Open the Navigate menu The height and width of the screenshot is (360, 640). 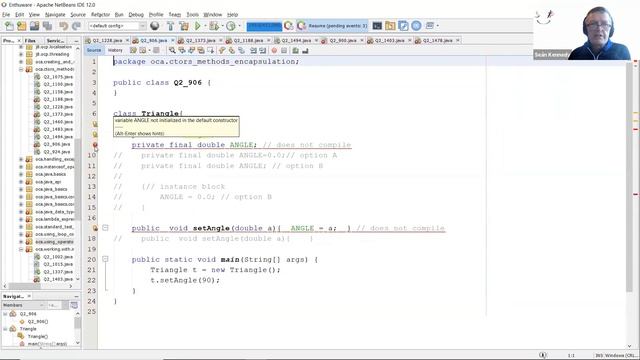55,14
